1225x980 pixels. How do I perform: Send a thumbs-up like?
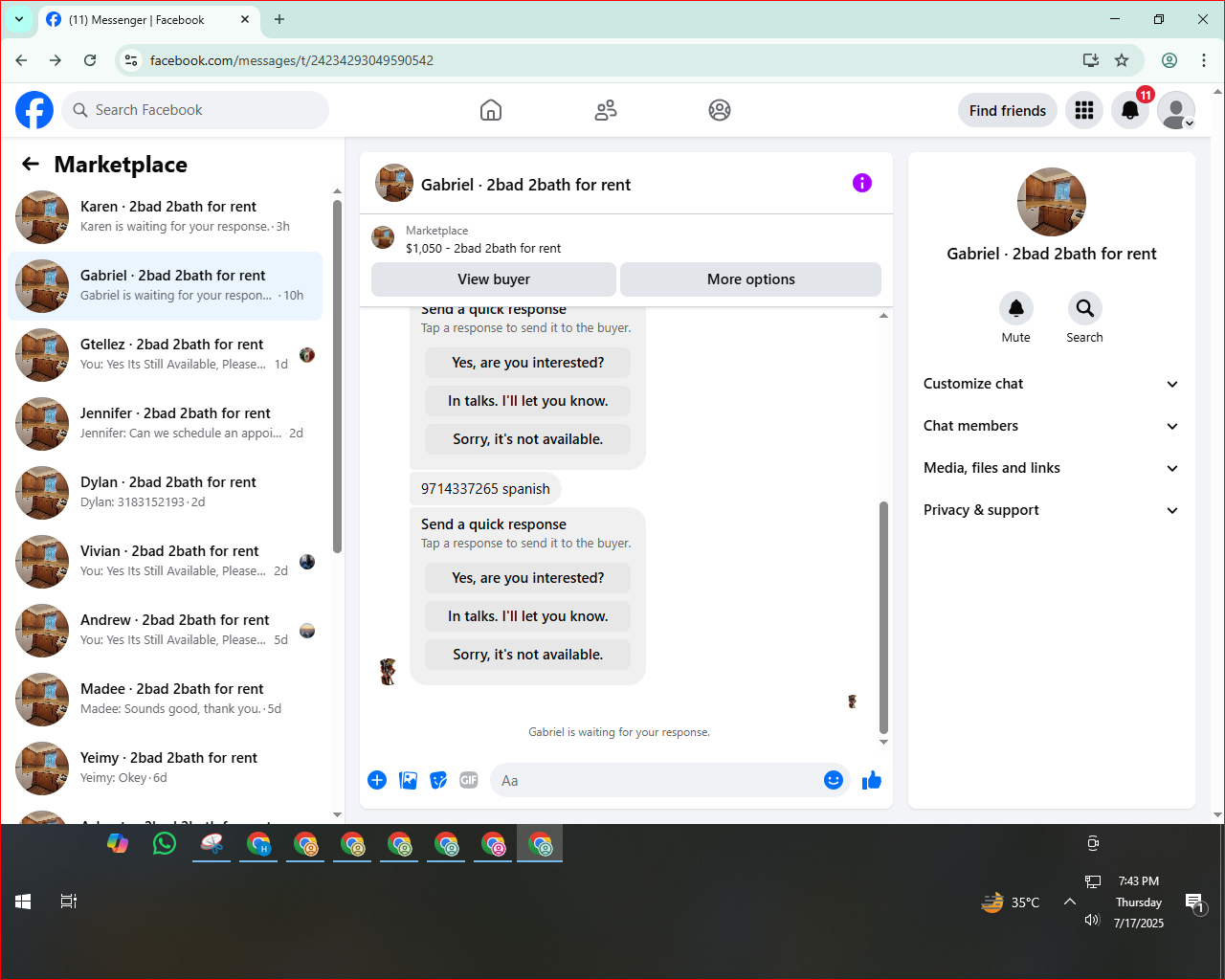tap(872, 780)
